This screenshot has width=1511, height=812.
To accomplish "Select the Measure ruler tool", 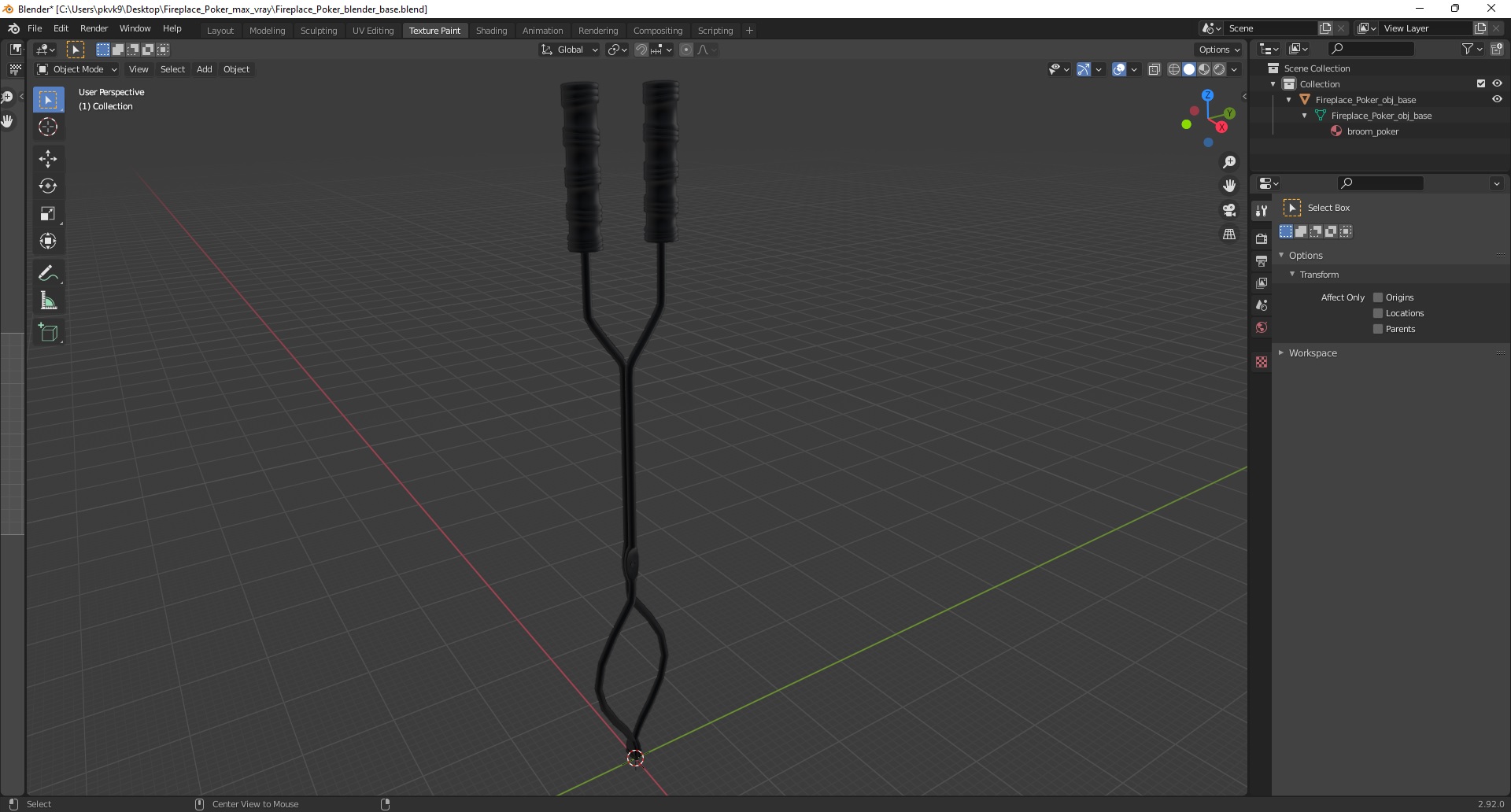I will pos(48,301).
